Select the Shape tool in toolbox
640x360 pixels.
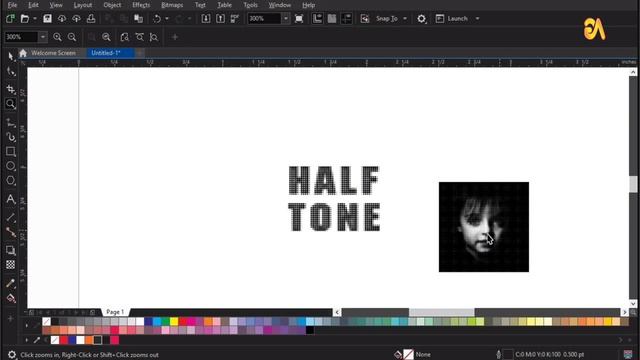[x=11, y=72]
